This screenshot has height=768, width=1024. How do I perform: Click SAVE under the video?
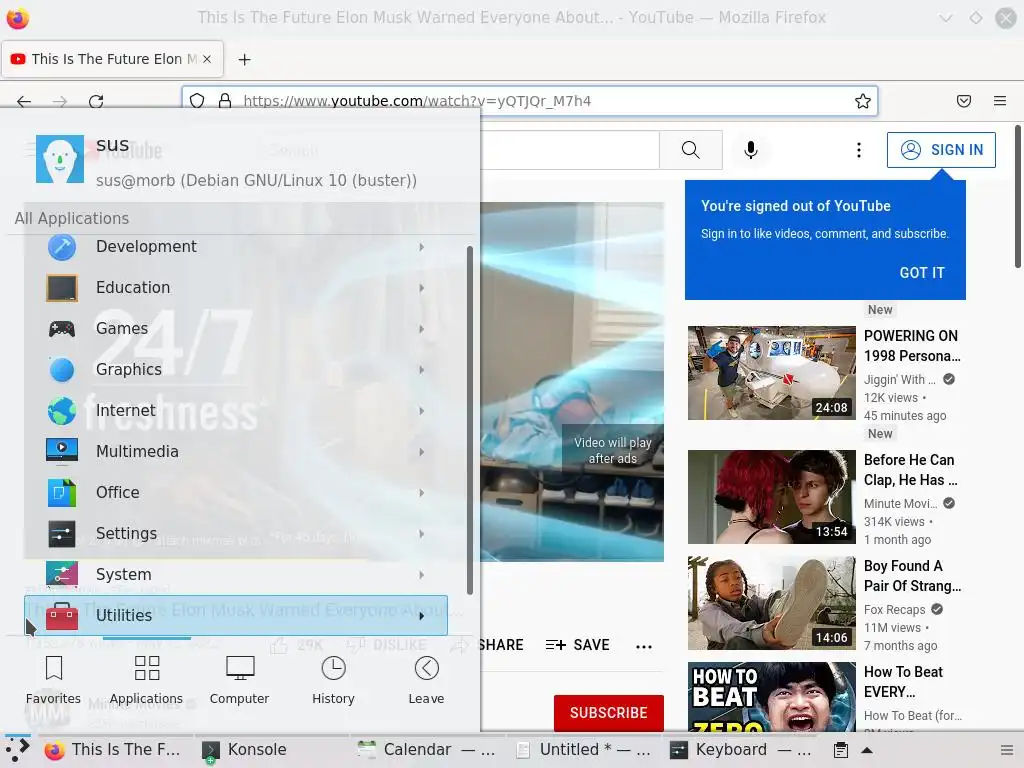point(577,645)
